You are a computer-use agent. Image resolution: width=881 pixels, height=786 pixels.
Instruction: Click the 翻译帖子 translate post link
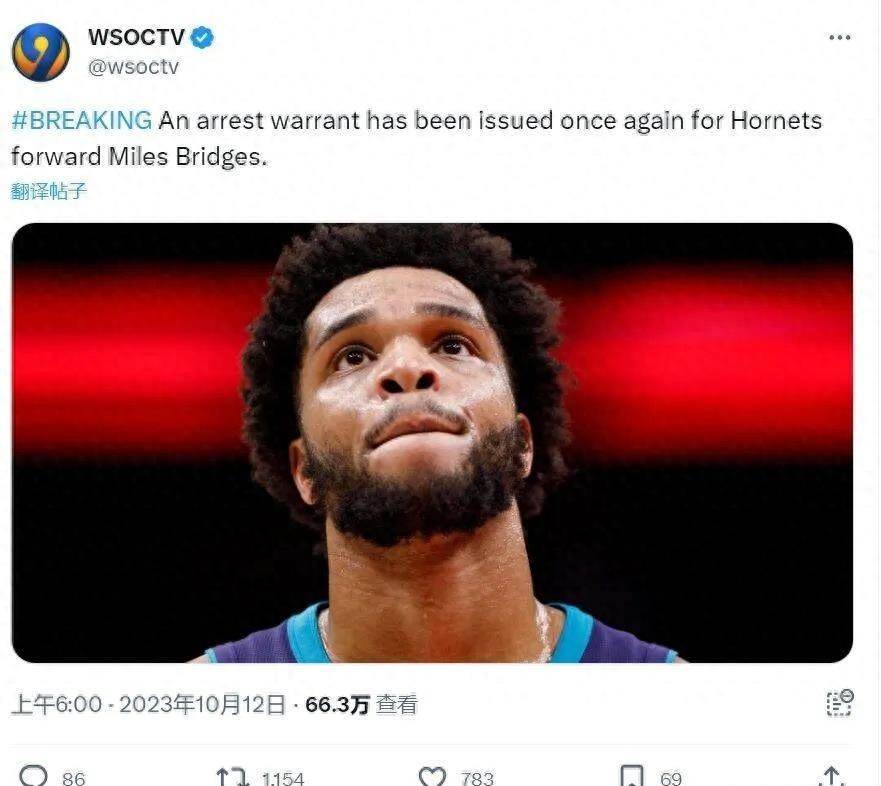click(x=49, y=191)
